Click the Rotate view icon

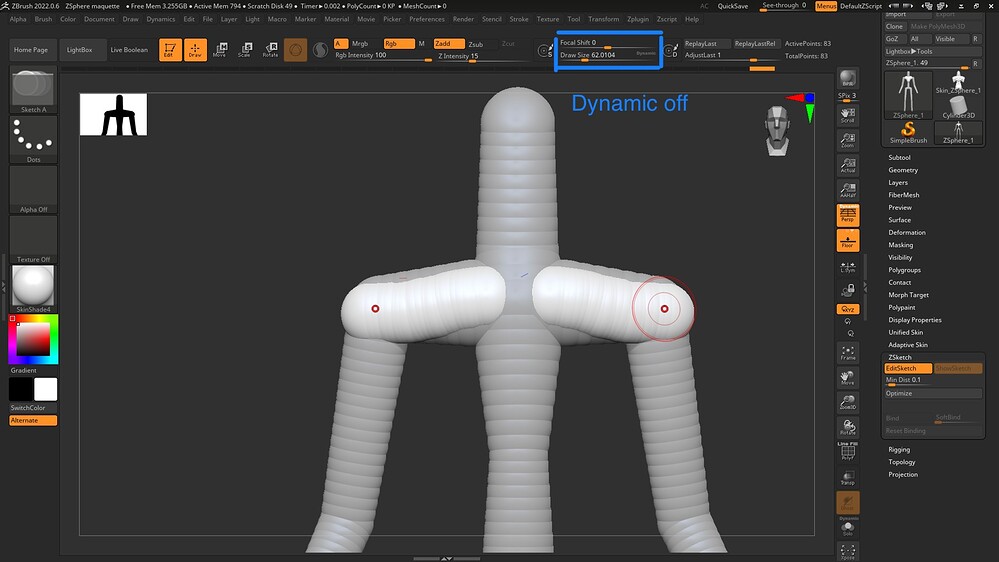(x=847, y=427)
